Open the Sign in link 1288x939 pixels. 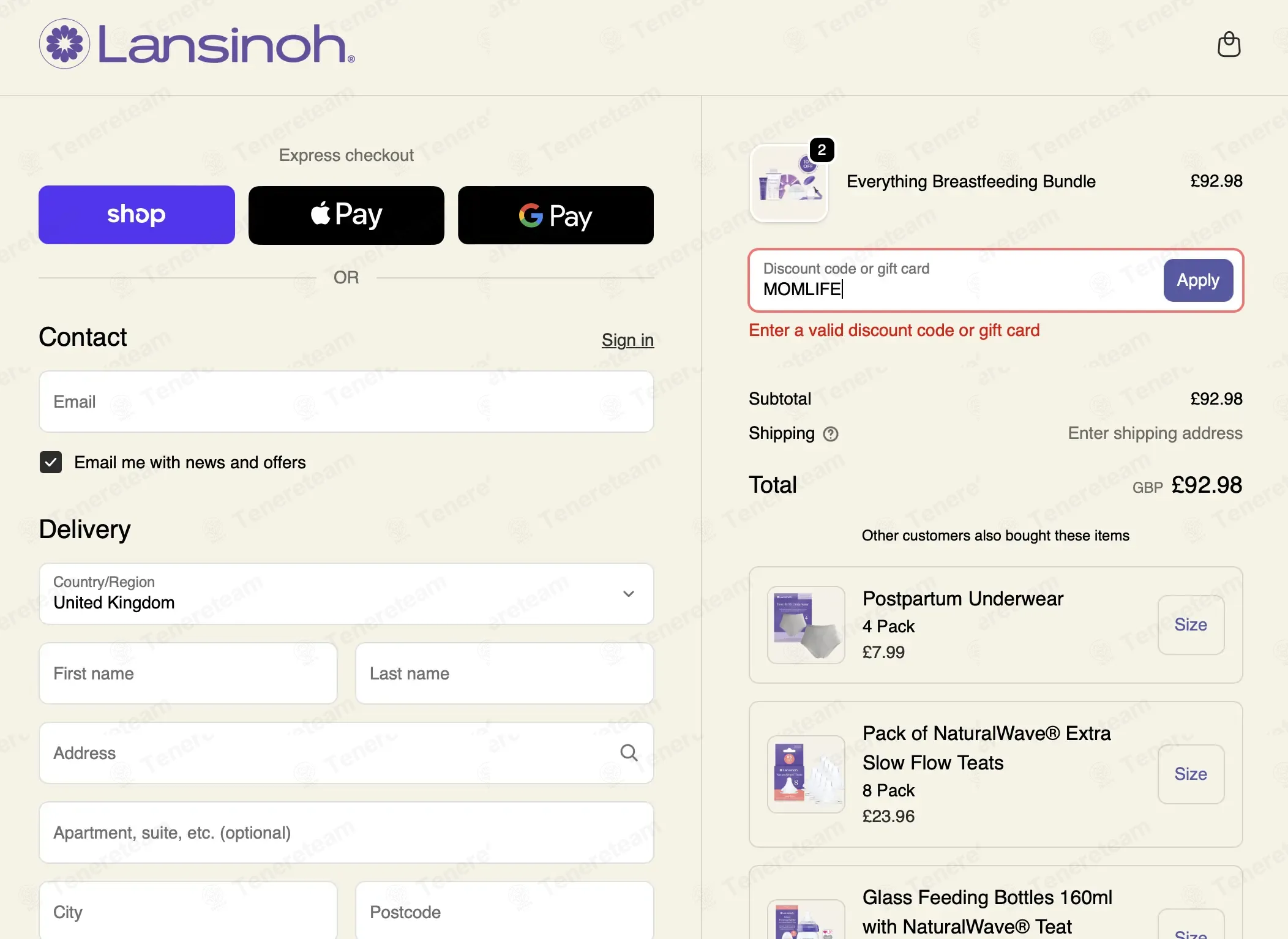[x=627, y=340]
